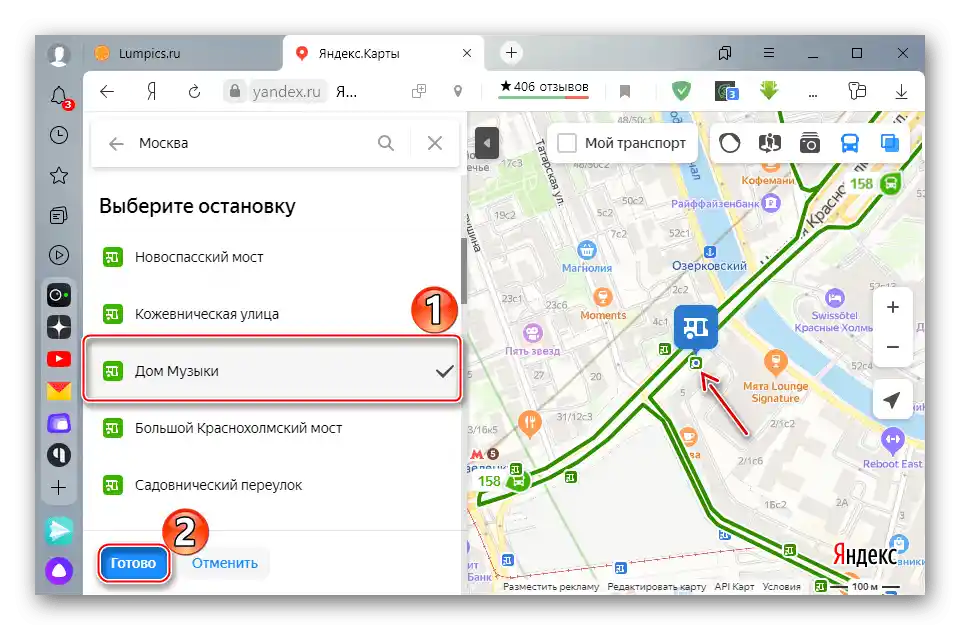The height and width of the screenshot is (630, 960).
Task: Click the Москва search input
Action: tap(251, 143)
